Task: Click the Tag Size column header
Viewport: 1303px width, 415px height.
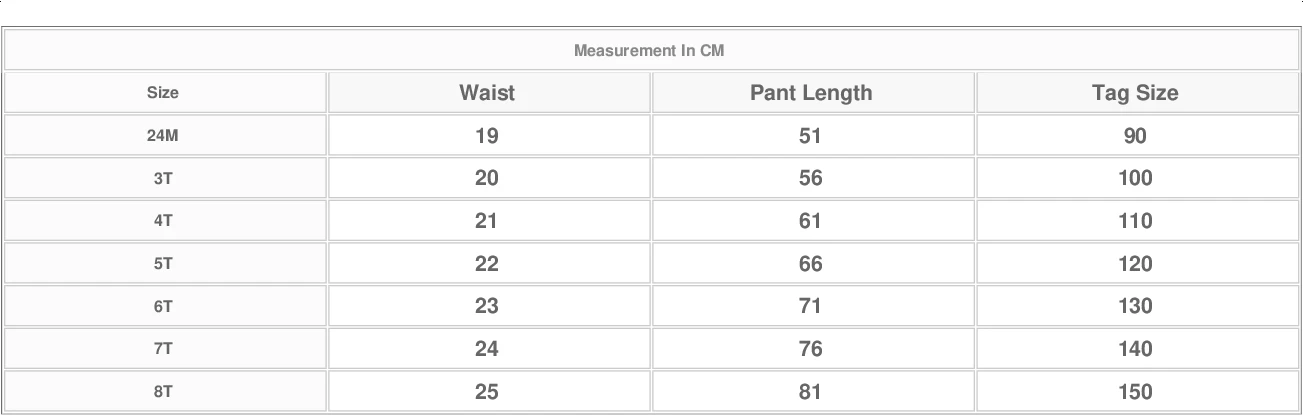Action: 1135,93
